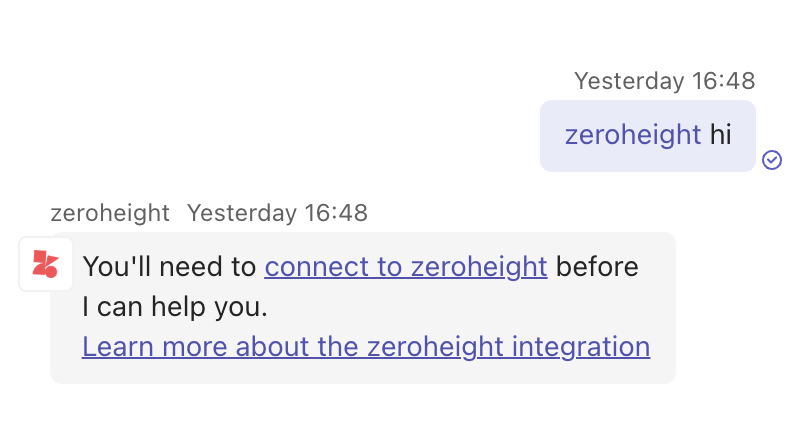
Task: Open the "connect to zeroheight" link
Action: point(405,267)
